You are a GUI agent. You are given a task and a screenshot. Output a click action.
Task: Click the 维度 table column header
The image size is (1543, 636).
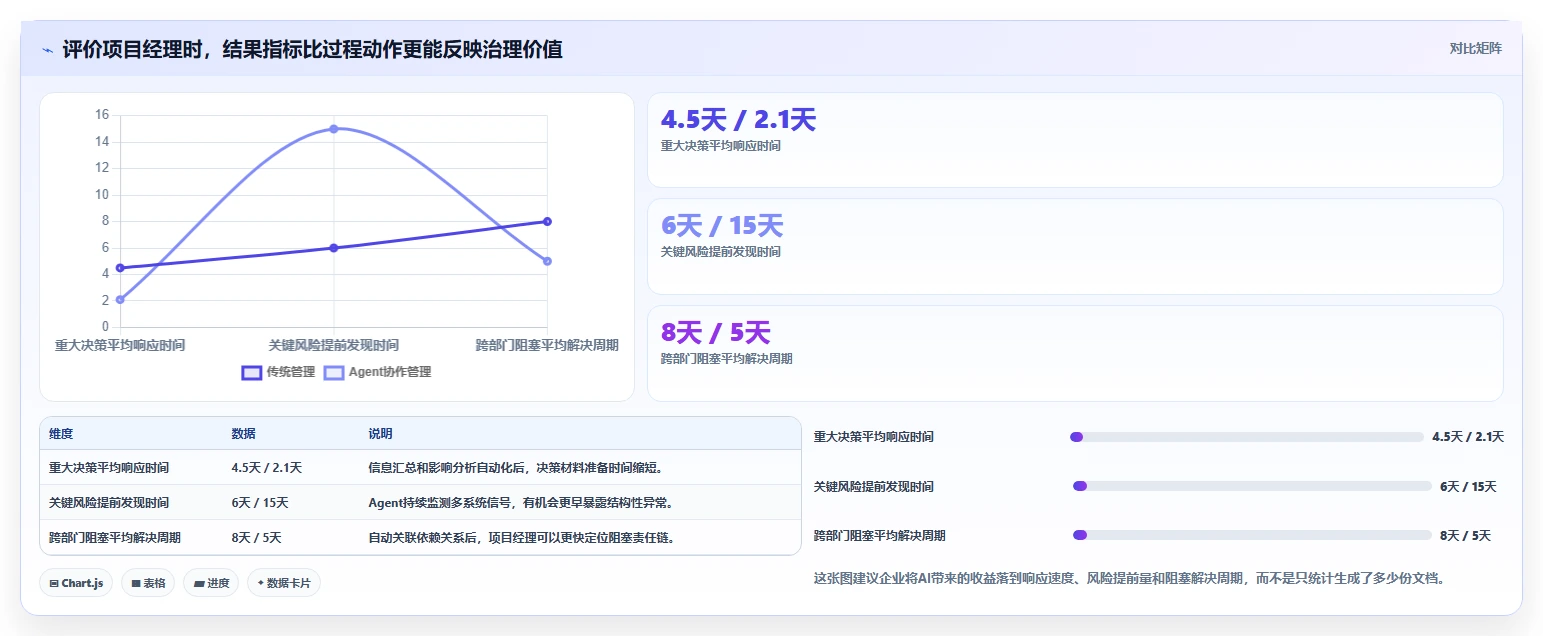pyautogui.click(x=61, y=434)
